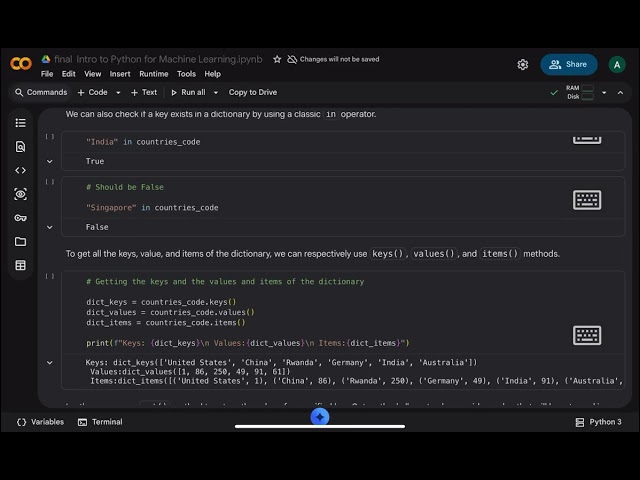The image size is (640, 480).
Task: Open the Help menu
Action: pyautogui.click(x=212, y=74)
